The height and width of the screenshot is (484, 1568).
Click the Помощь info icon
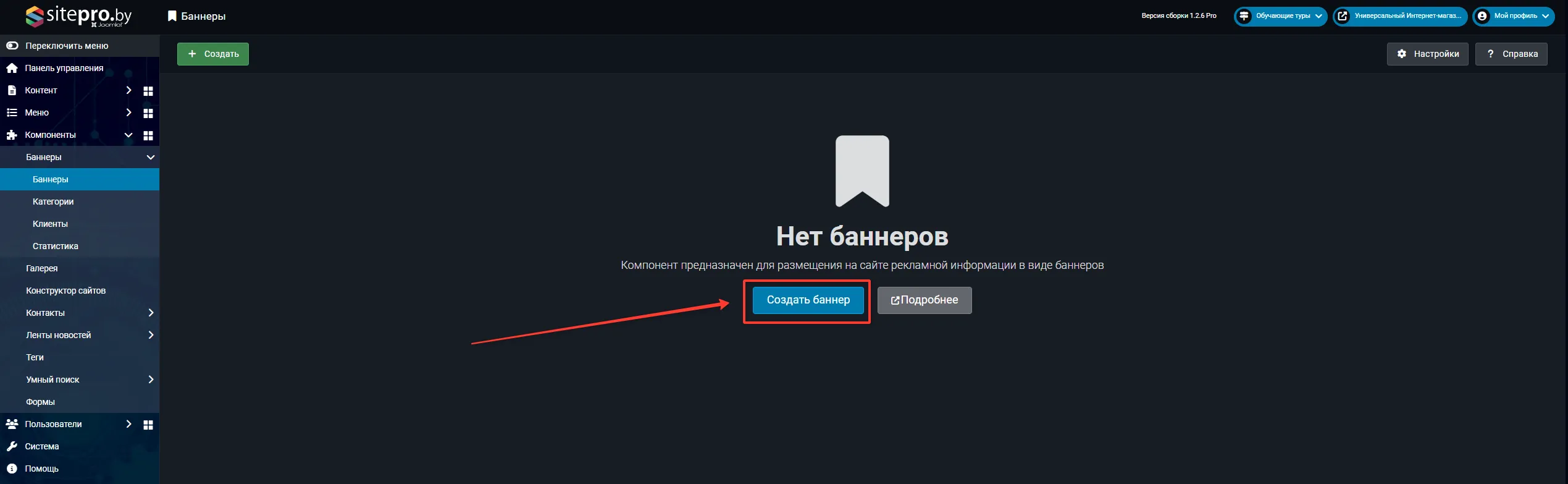(12, 469)
